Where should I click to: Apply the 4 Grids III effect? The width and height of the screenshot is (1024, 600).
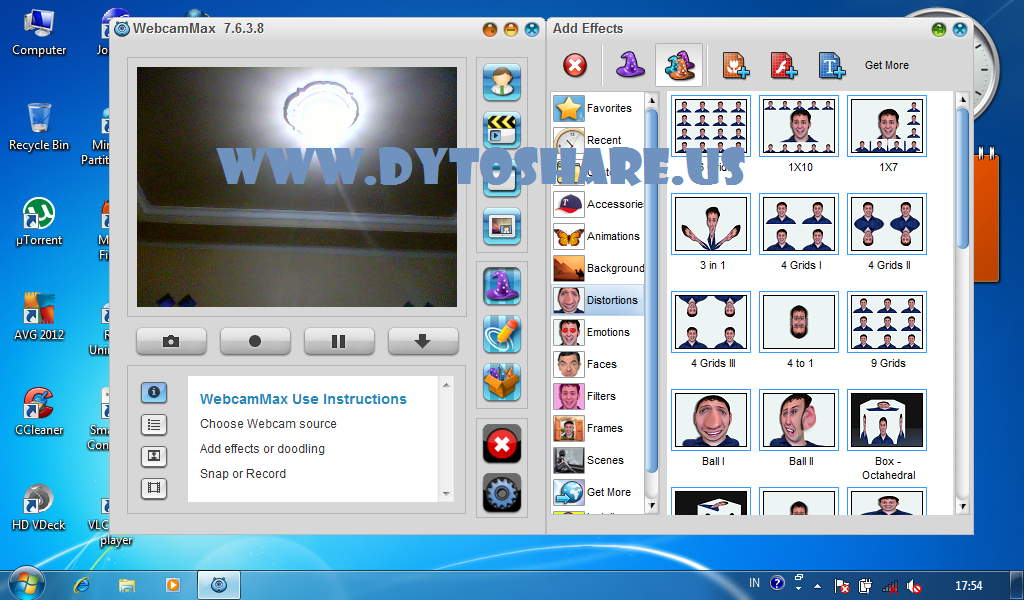tap(711, 322)
